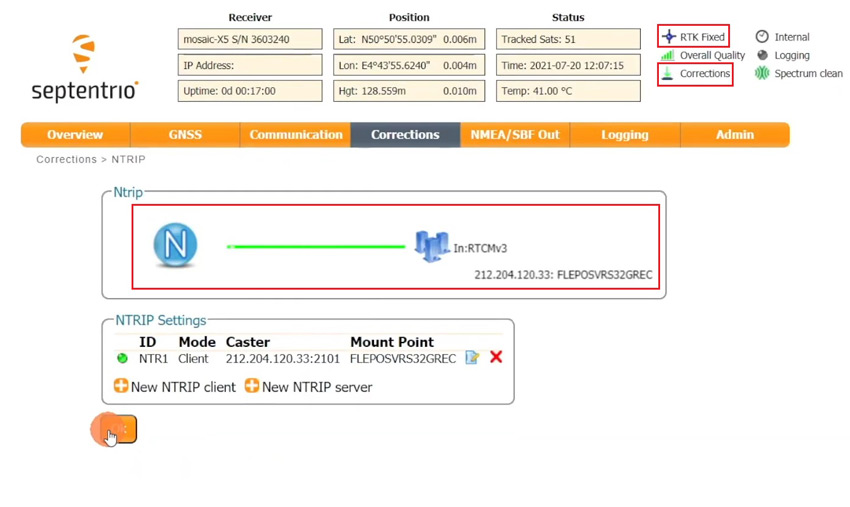Screen dimensions: 850x507
Task: Switch to the Communication tab
Action: click(295, 135)
